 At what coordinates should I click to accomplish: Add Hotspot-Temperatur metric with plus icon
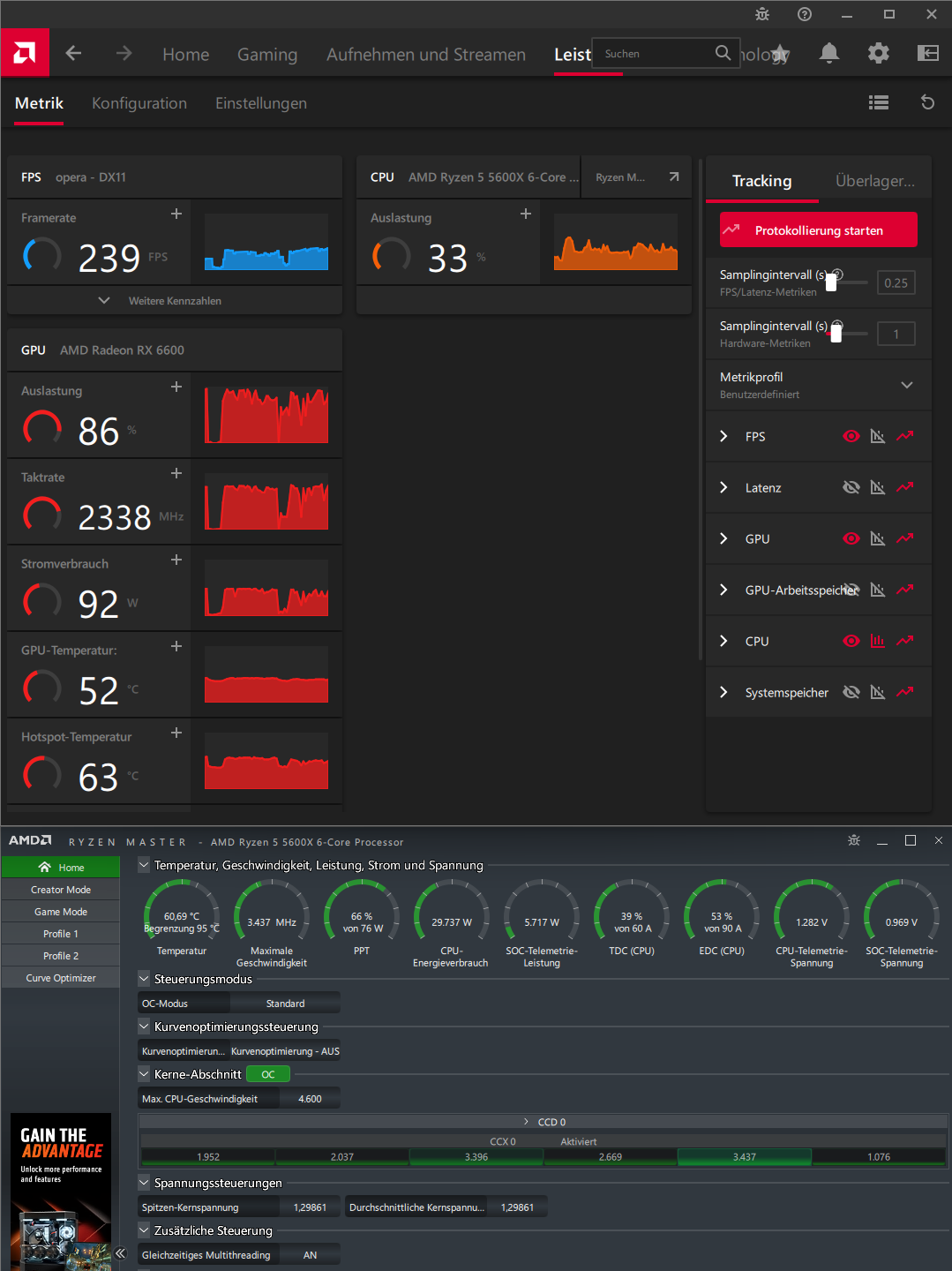click(x=176, y=733)
